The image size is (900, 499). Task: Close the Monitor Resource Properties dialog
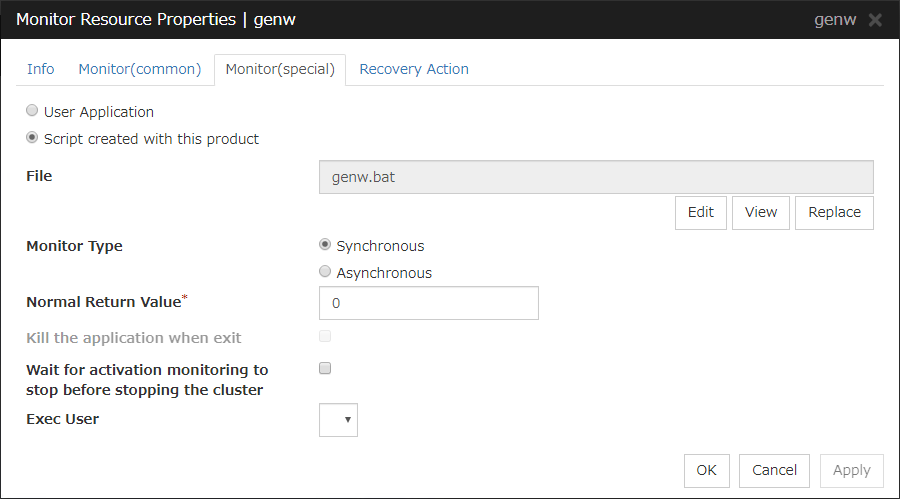coord(875,20)
